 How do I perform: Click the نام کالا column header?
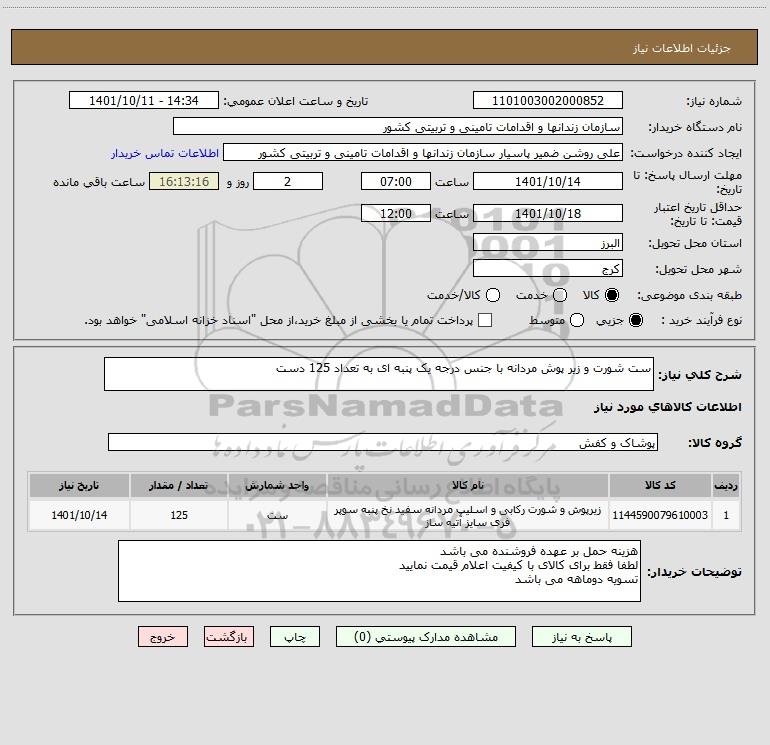click(468, 485)
